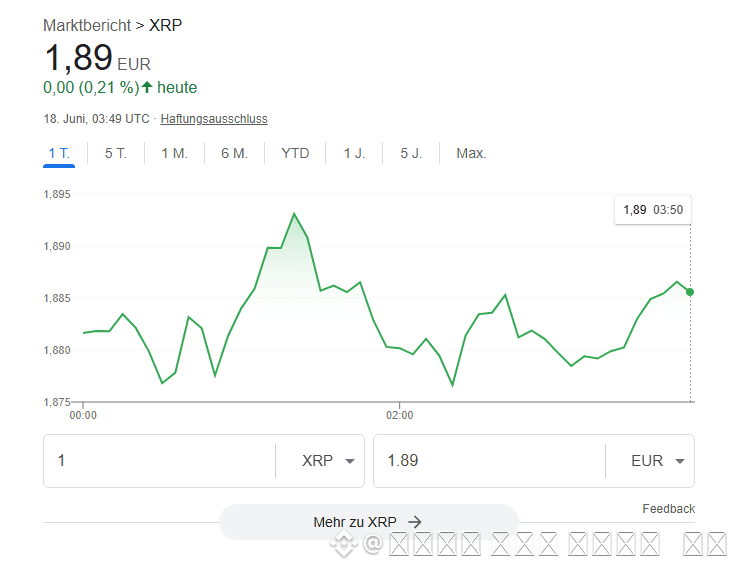Click the 18. Juni, 03:49 UTC timestamp

click(x=97, y=119)
